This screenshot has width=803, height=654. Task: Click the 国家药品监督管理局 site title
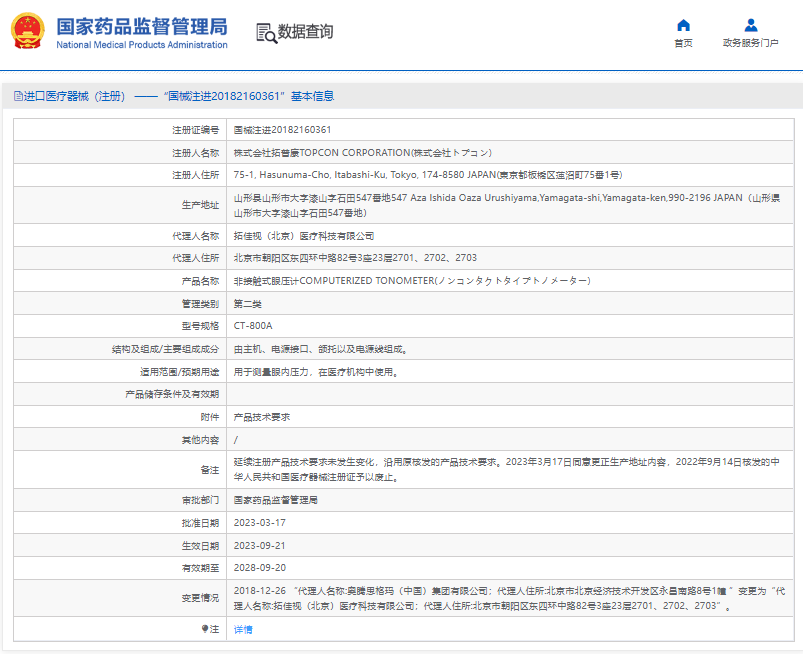coord(142,26)
